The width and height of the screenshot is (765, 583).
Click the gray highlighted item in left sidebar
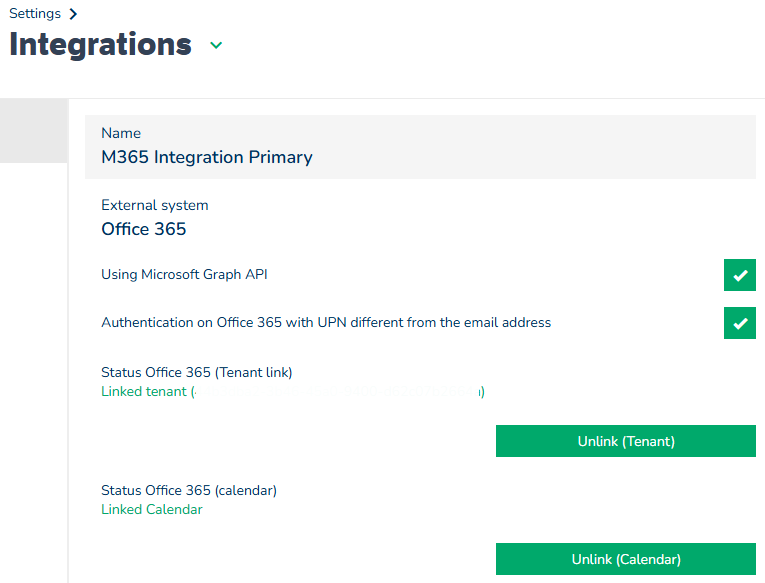33,130
